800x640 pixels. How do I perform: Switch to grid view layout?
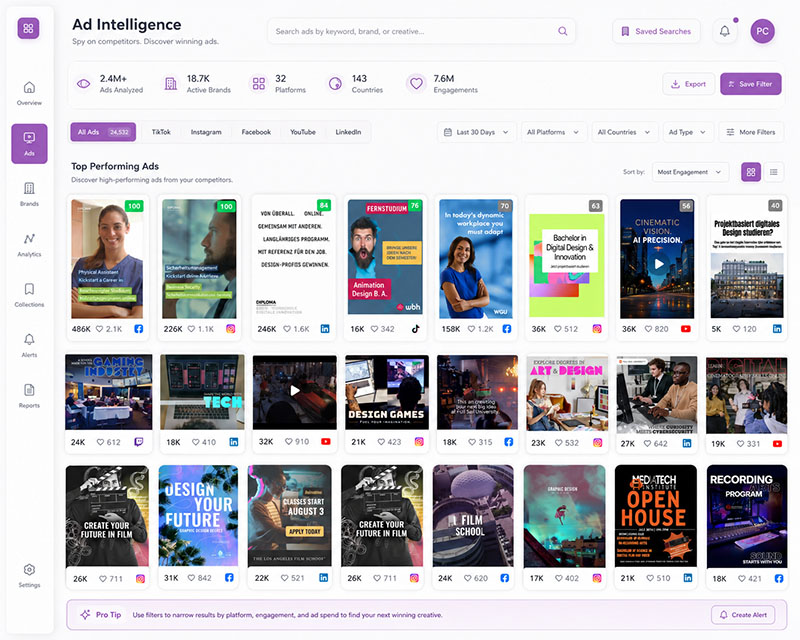(x=751, y=172)
